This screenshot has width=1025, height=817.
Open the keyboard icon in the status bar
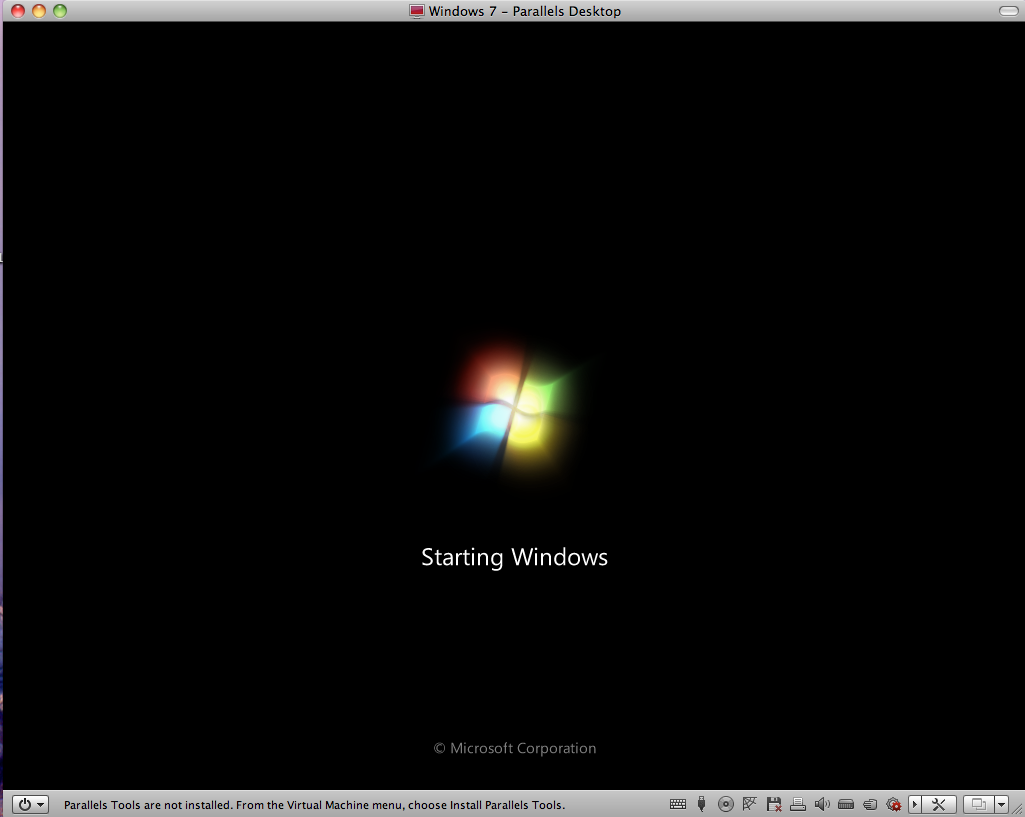pyautogui.click(x=678, y=804)
